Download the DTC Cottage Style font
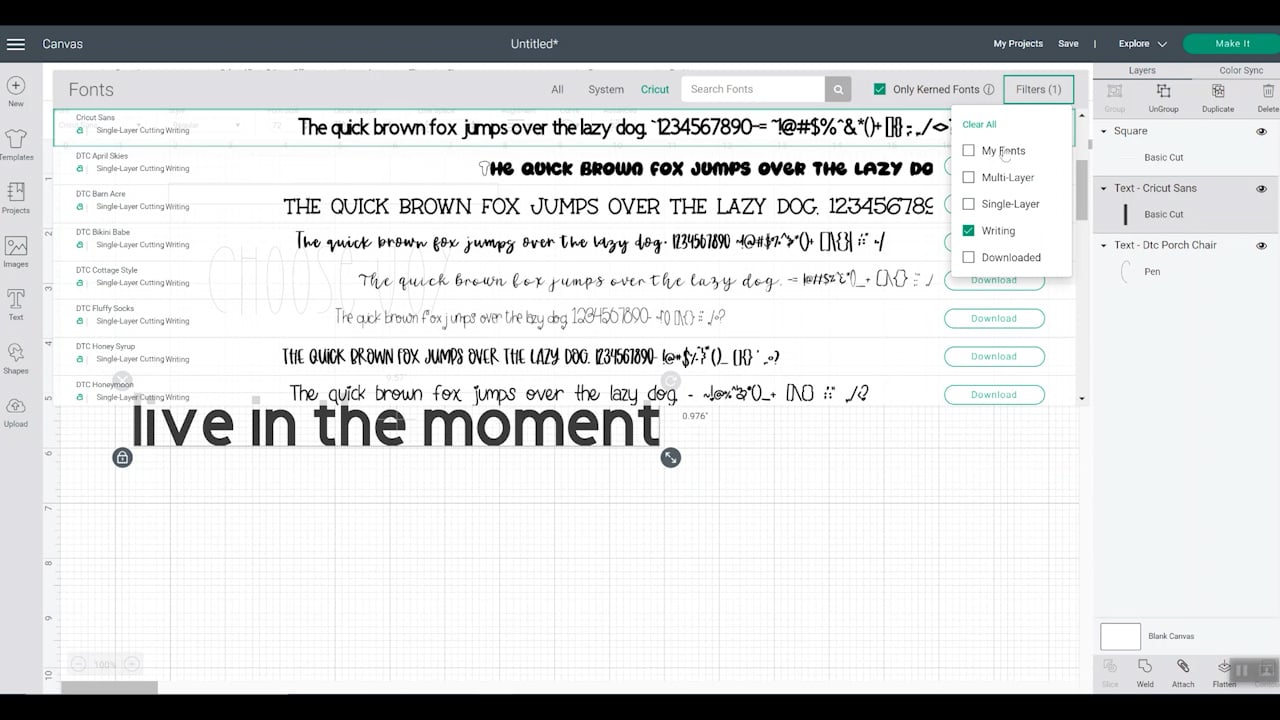Image resolution: width=1280 pixels, height=720 pixels. point(994,280)
